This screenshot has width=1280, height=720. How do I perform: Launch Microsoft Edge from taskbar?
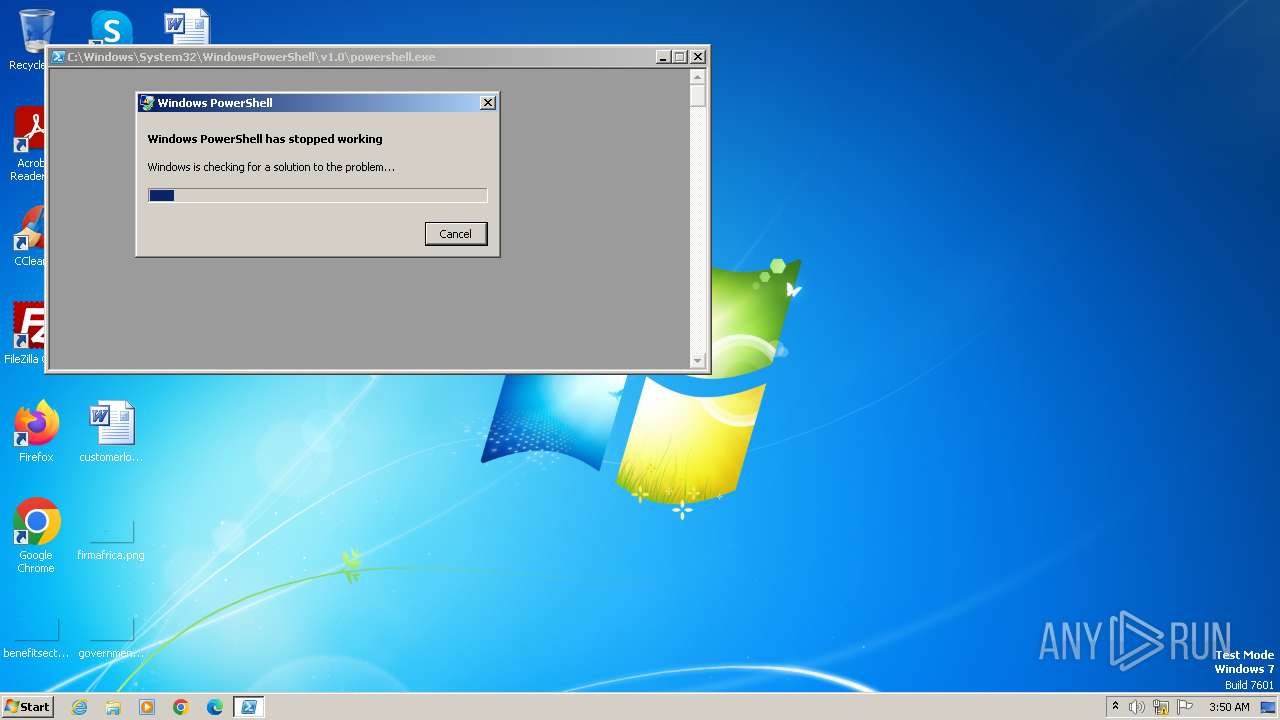point(215,707)
